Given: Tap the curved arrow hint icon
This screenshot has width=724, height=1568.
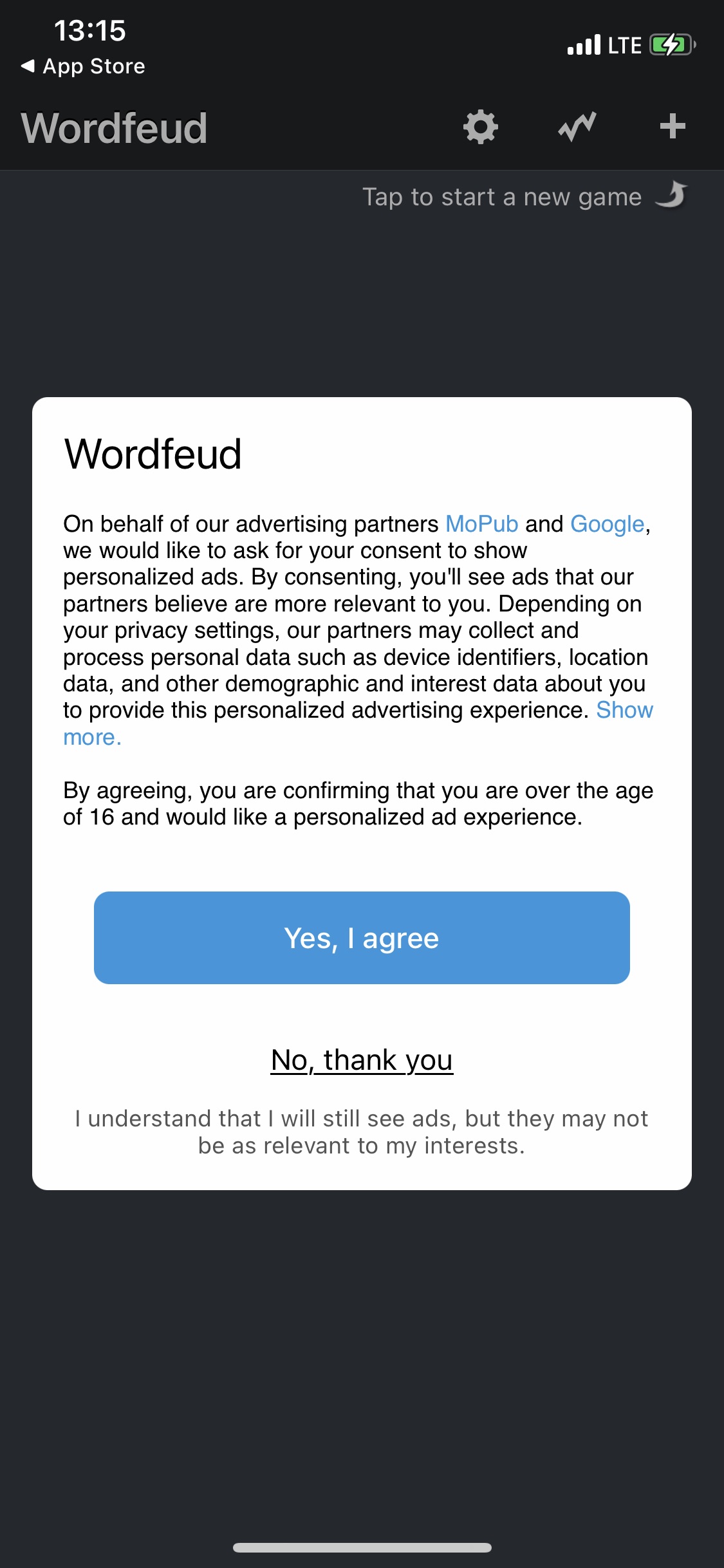Looking at the screenshot, I should [672, 195].
